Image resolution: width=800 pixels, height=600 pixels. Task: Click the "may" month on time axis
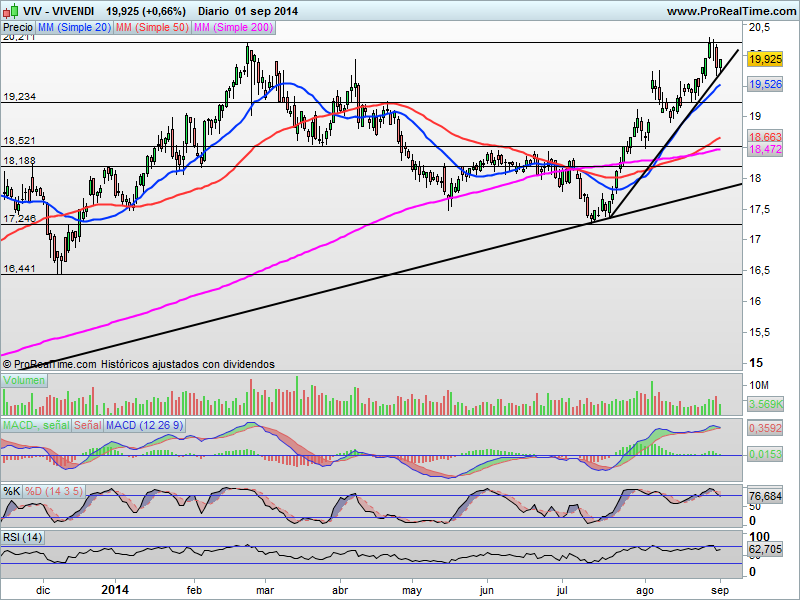tap(412, 591)
